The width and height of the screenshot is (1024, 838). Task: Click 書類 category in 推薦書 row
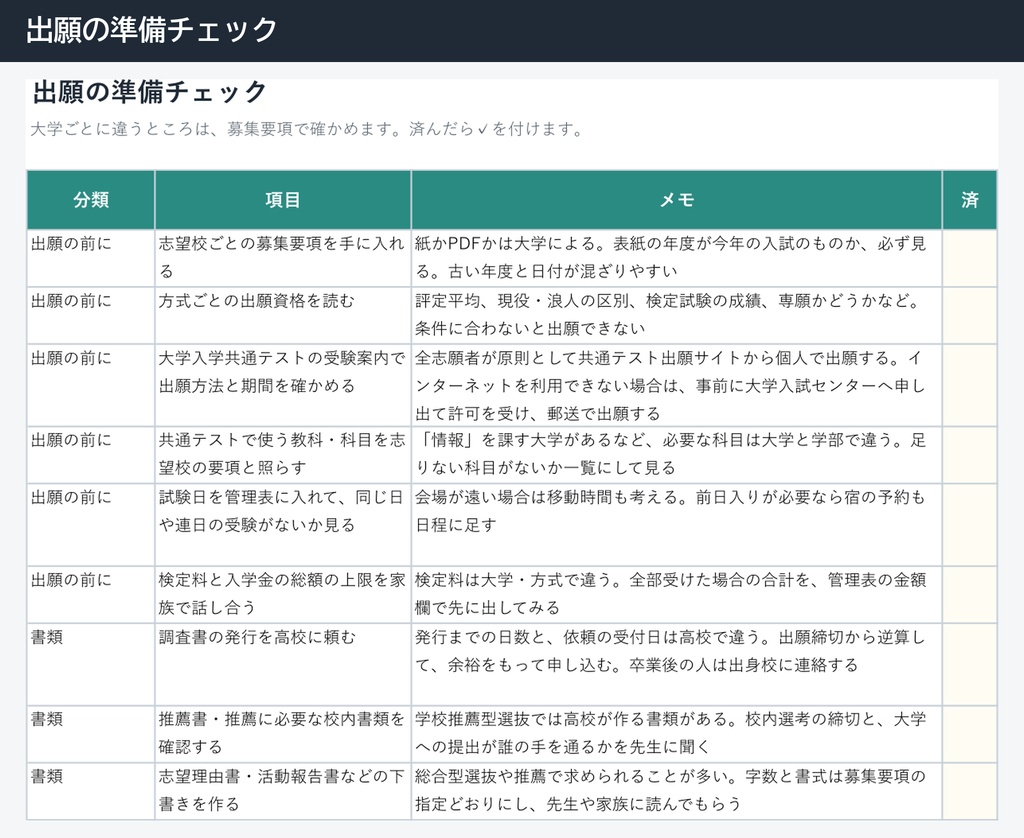tap(91, 734)
